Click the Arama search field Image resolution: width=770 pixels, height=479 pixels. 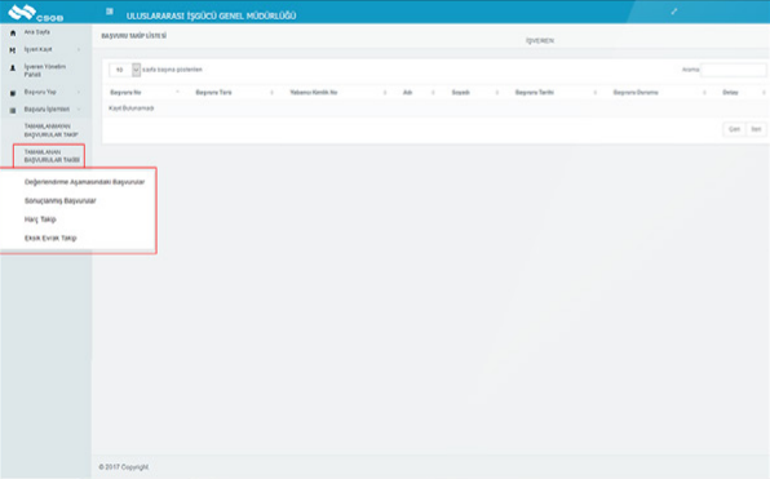pyautogui.click(x=732, y=70)
